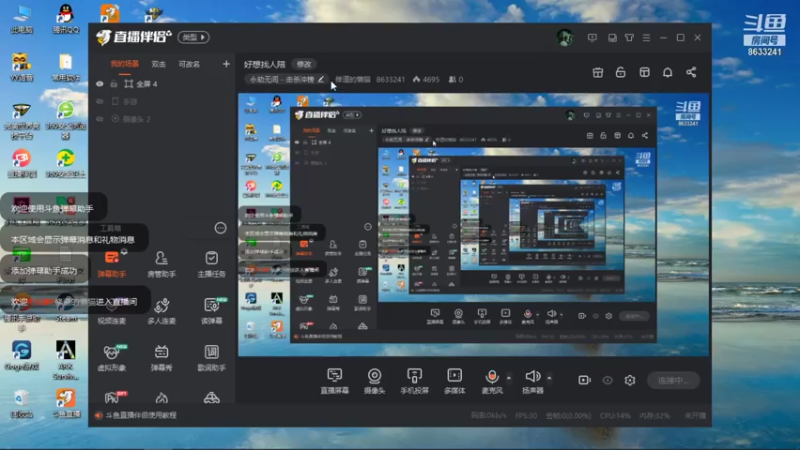Open the 弹幕助手 barrage assistant tool
The width and height of the screenshot is (800, 450).
112,264
